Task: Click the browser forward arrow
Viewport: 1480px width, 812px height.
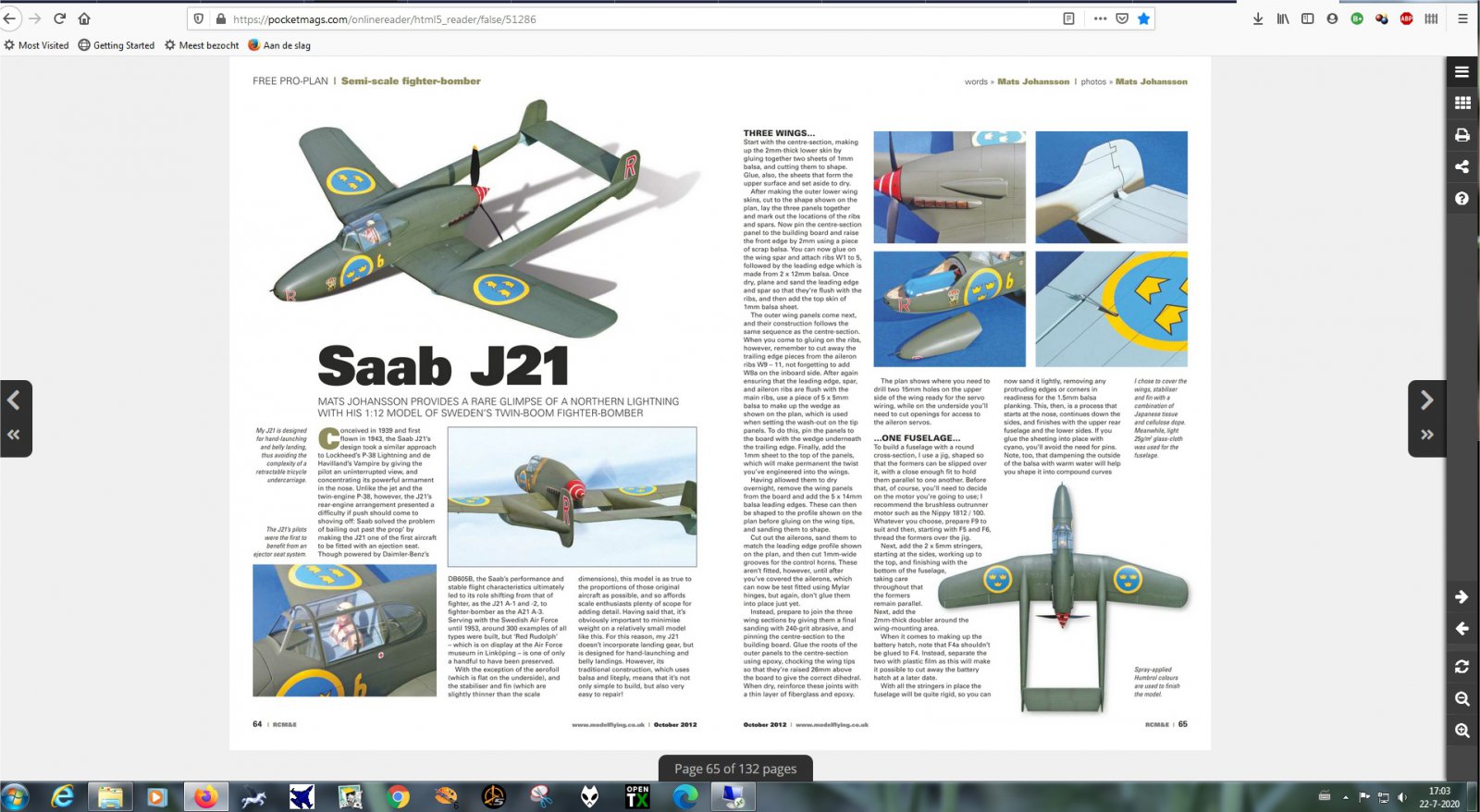Action: [x=35, y=18]
